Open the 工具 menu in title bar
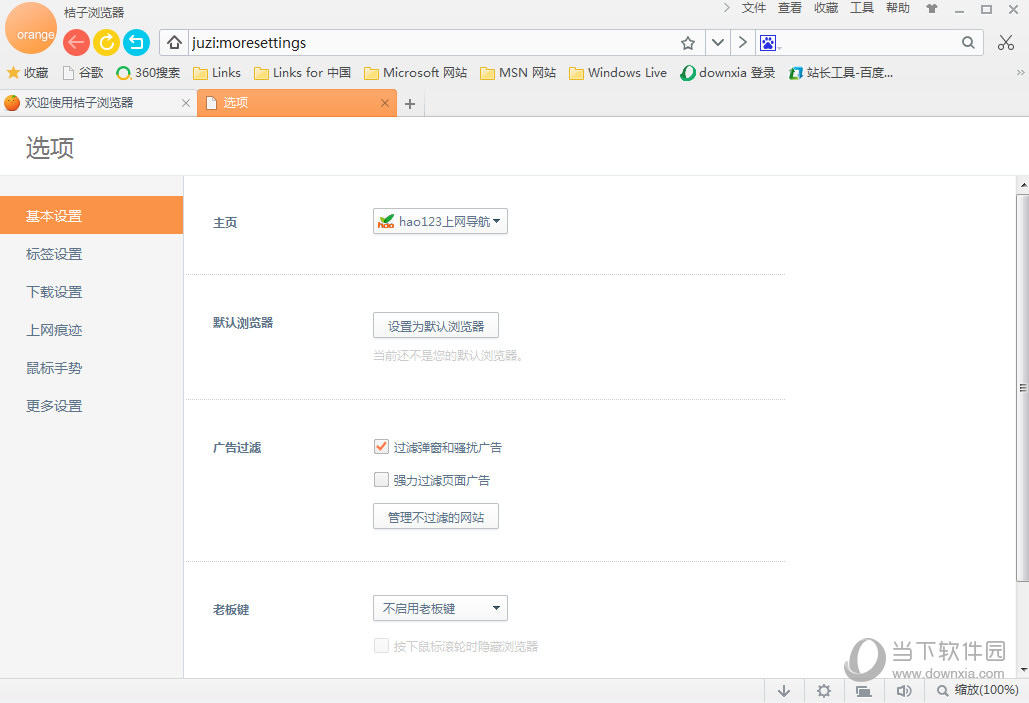The image size is (1029, 703). pos(861,8)
